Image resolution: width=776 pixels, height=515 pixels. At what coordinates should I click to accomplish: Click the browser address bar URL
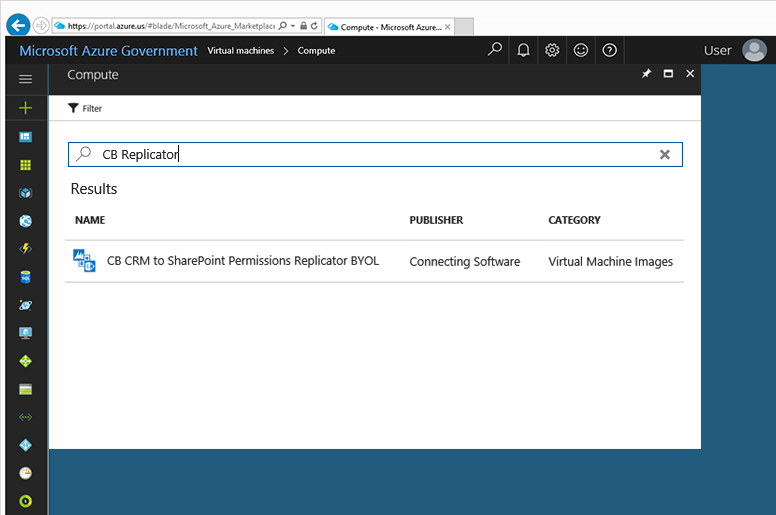pos(171,26)
